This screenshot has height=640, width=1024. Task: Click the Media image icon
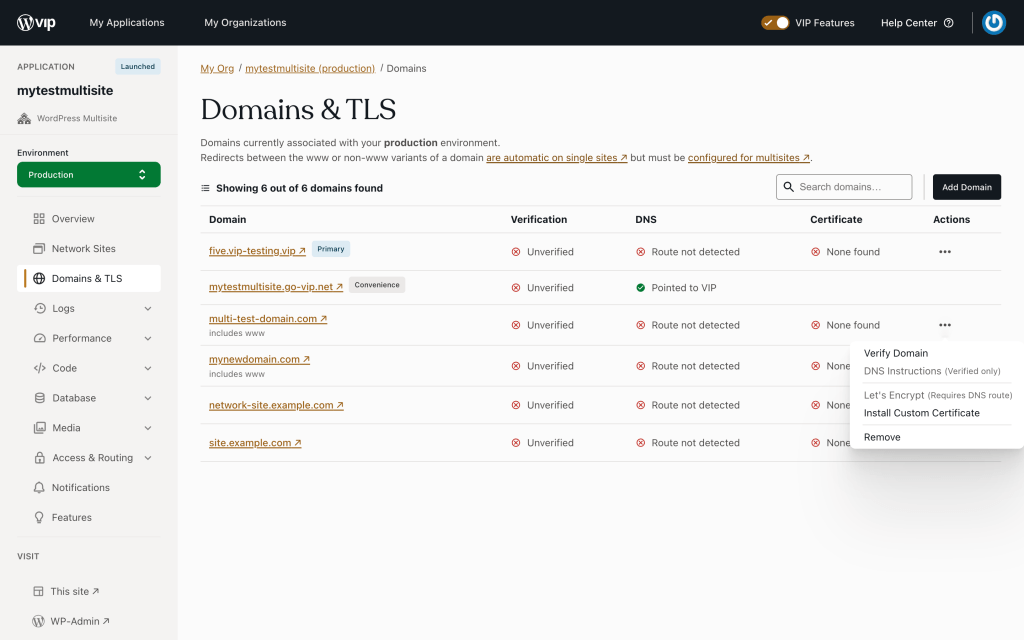click(x=40, y=428)
